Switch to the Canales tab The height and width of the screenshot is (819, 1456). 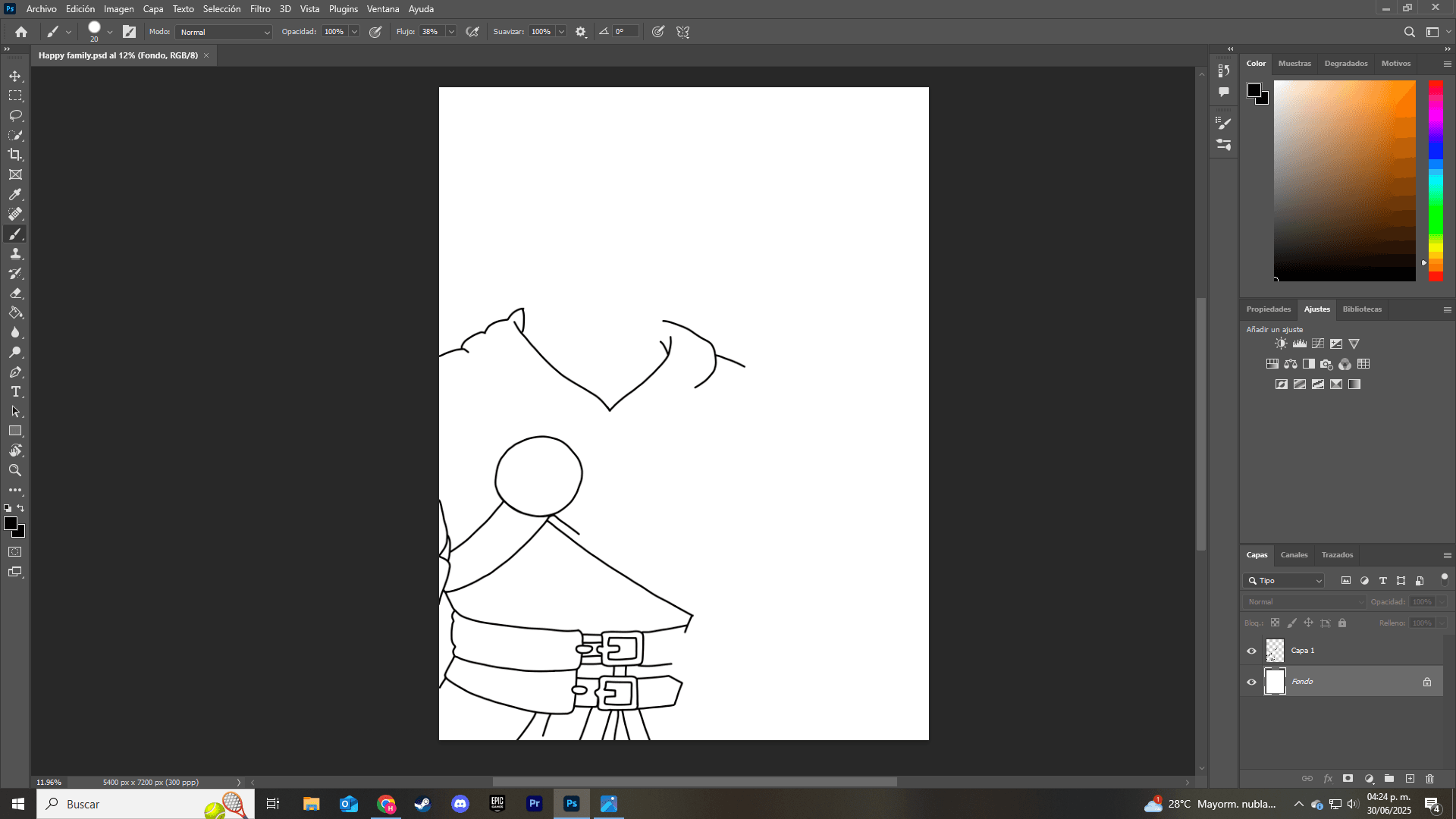click(x=1294, y=554)
